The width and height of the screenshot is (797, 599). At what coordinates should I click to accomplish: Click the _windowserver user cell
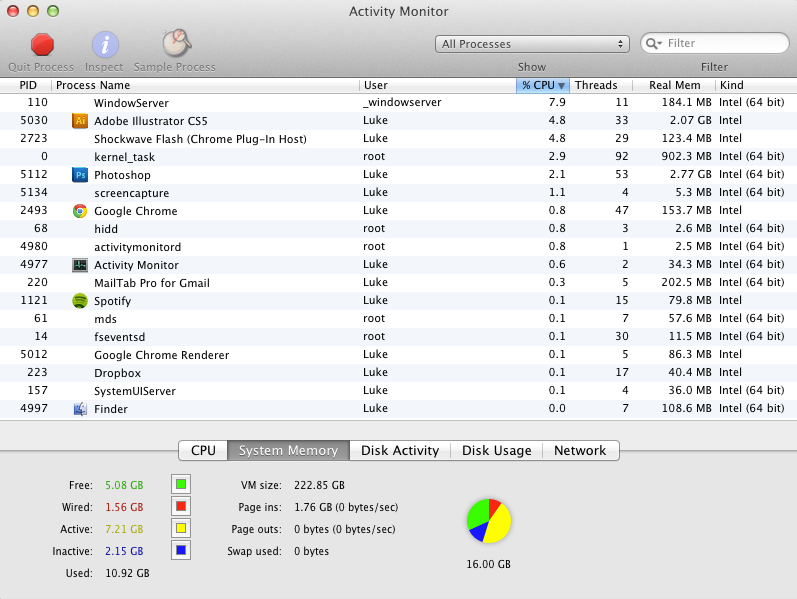pos(402,102)
